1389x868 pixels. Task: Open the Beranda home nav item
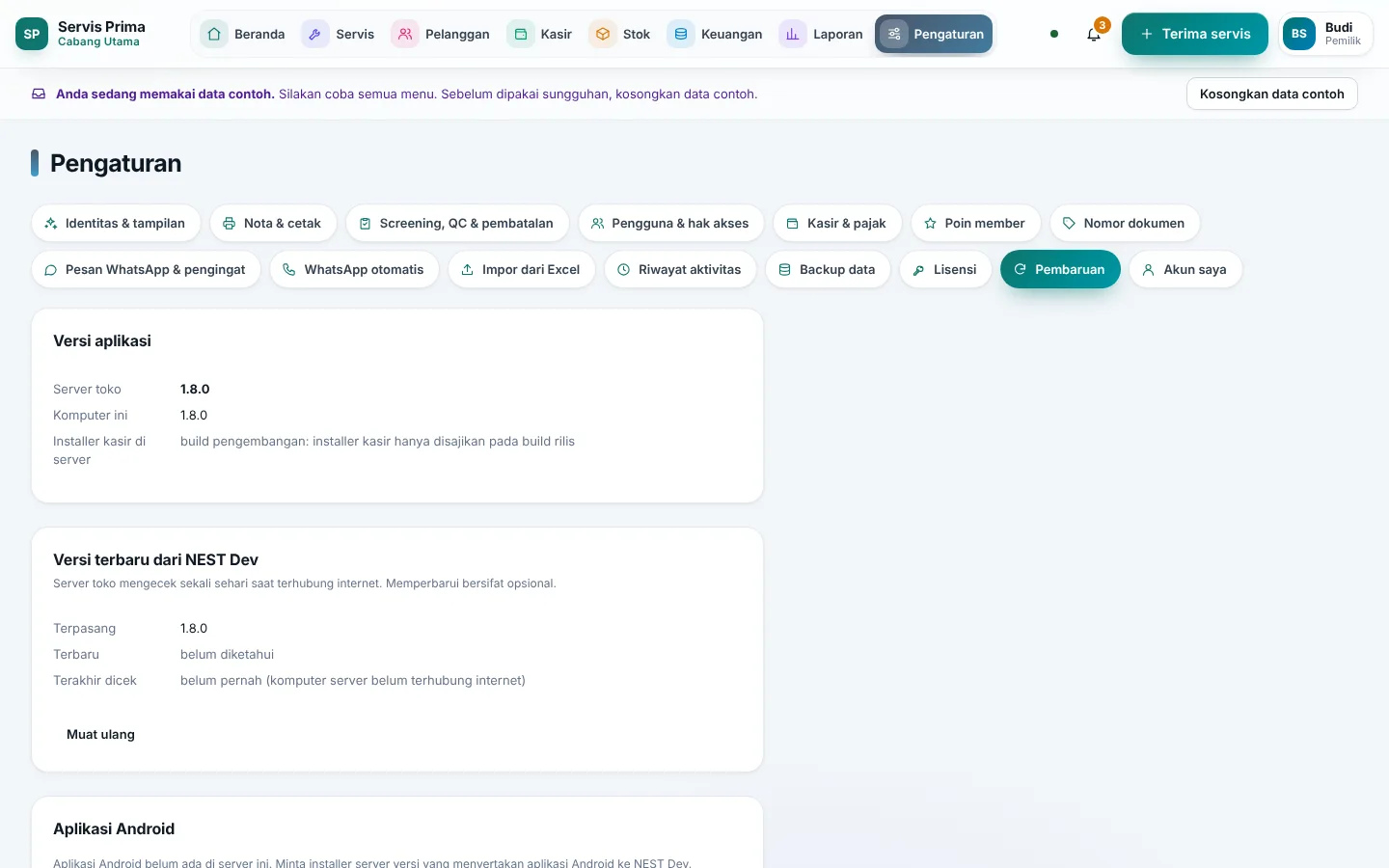point(243,34)
